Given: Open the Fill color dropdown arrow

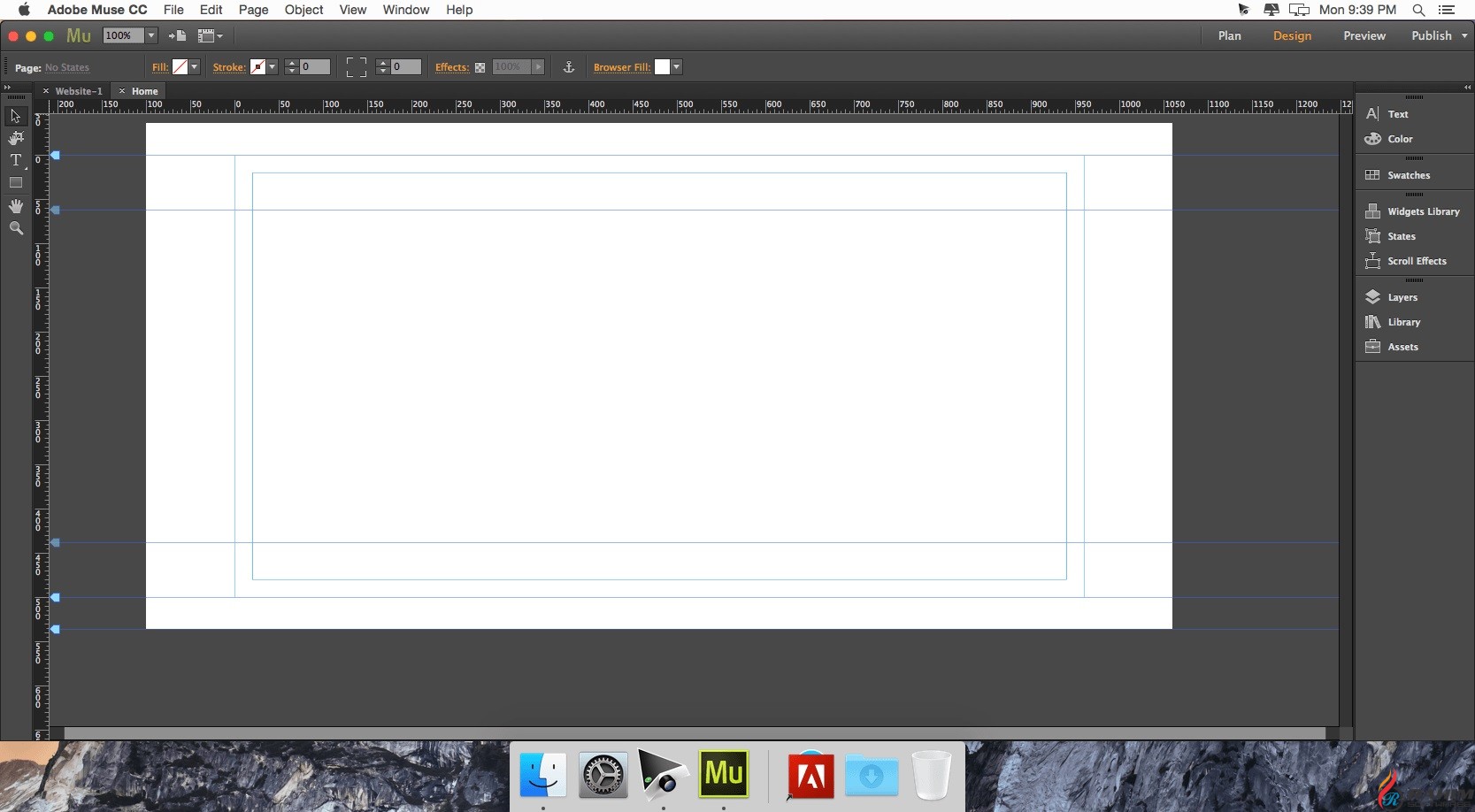Looking at the screenshot, I should click(x=195, y=67).
